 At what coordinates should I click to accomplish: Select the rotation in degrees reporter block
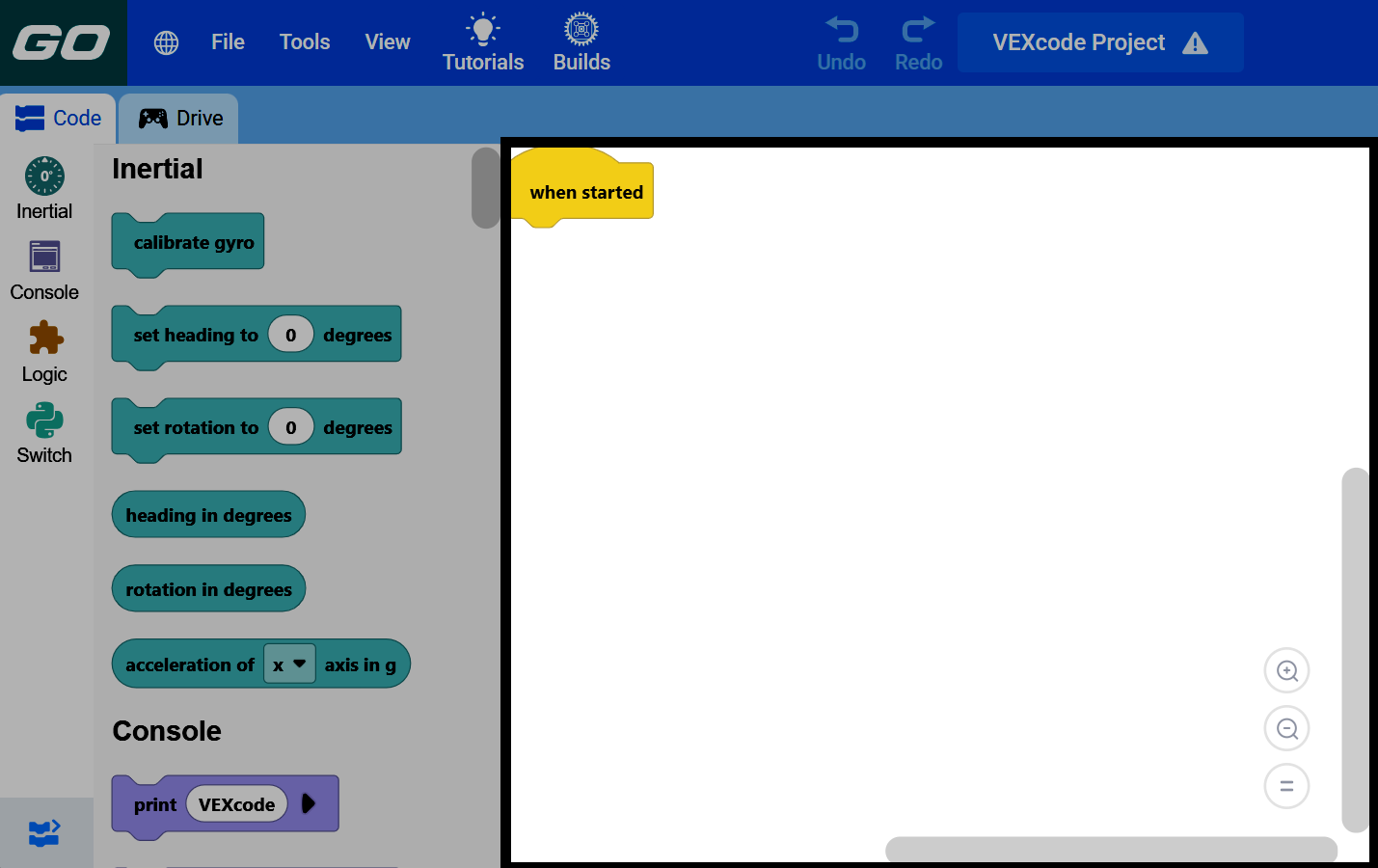tap(208, 589)
